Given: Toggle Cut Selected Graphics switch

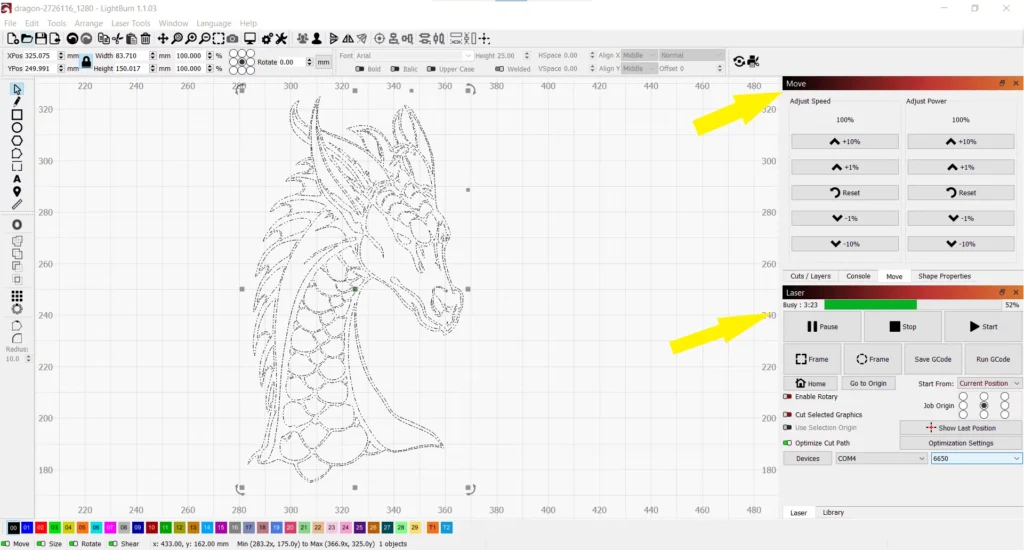Looking at the screenshot, I should pyautogui.click(x=788, y=414).
